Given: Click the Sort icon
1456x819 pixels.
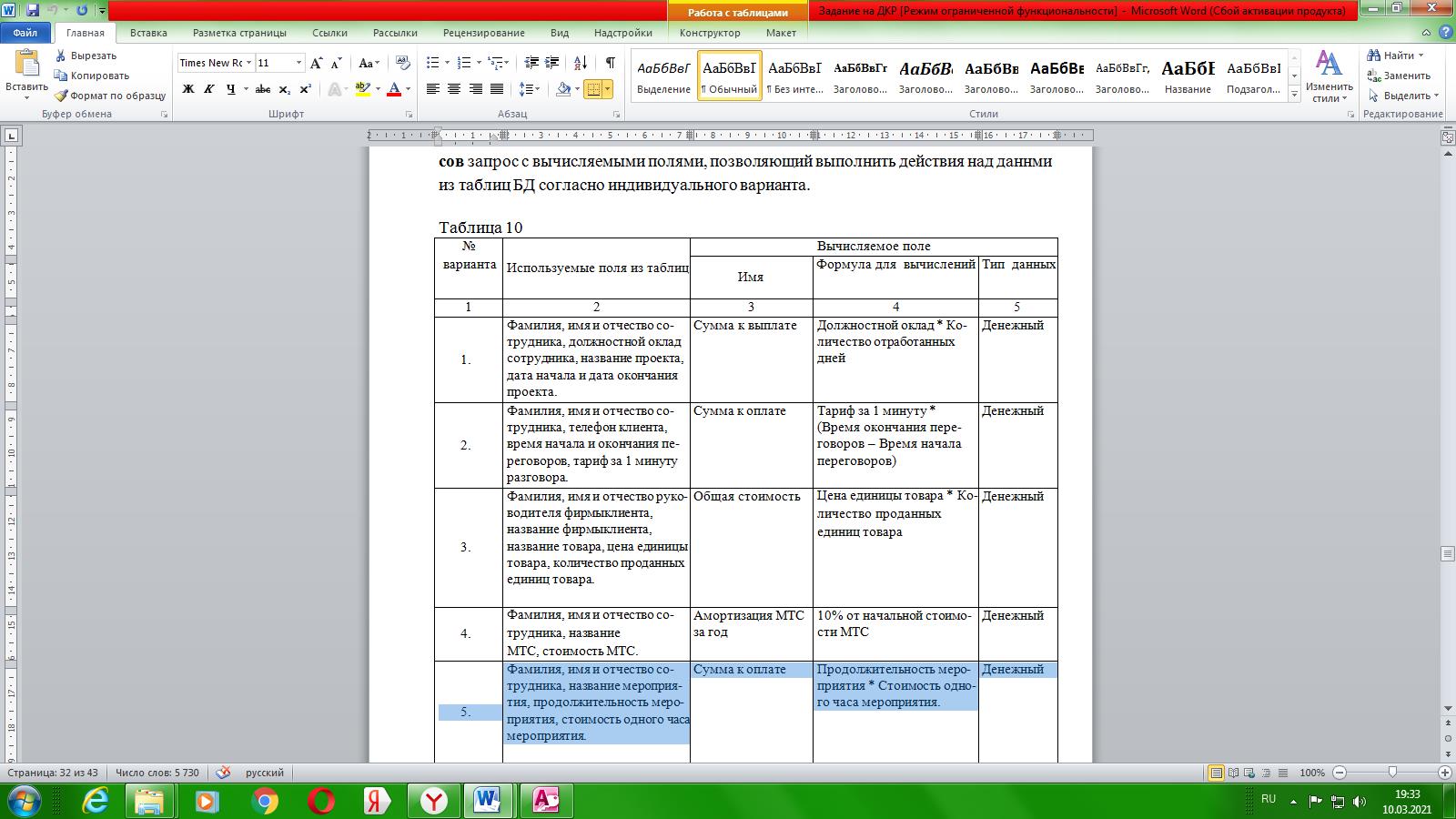Looking at the screenshot, I should coord(581,63).
